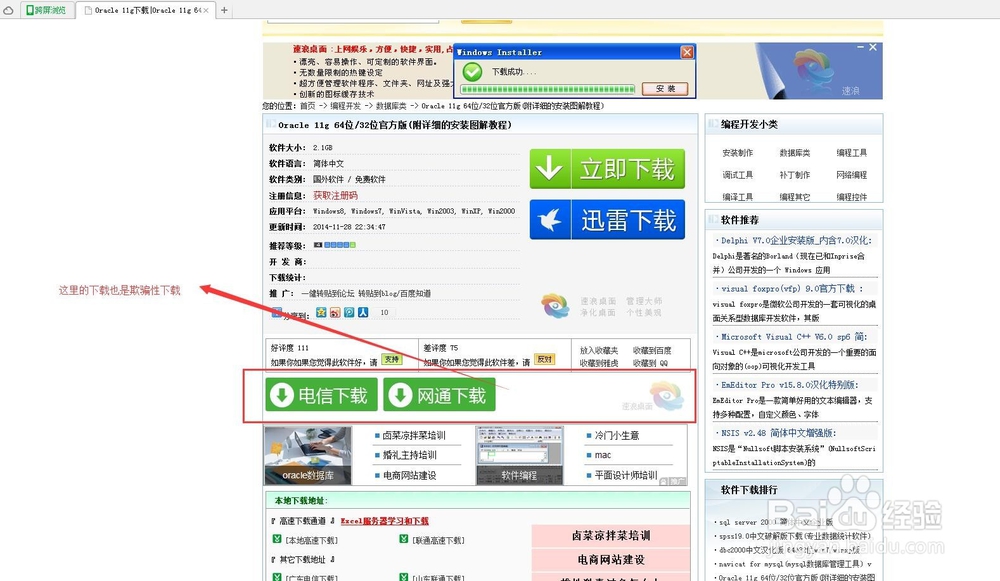
Task: Click the 本地高速下载 link text
Action: coord(311,540)
